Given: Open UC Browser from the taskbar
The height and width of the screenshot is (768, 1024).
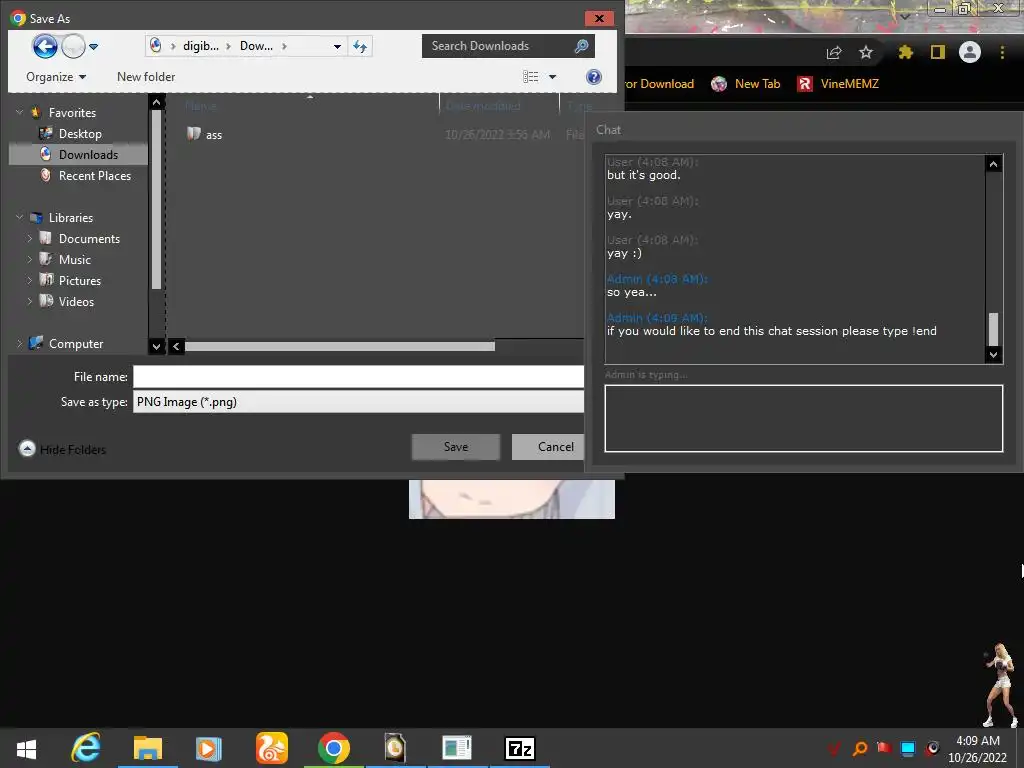Looking at the screenshot, I should pyautogui.click(x=271, y=748).
